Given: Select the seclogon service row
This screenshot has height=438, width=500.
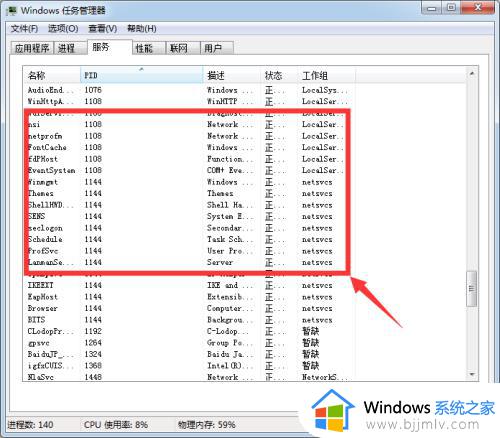Looking at the screenshot, I should click(x=188, y=228).
